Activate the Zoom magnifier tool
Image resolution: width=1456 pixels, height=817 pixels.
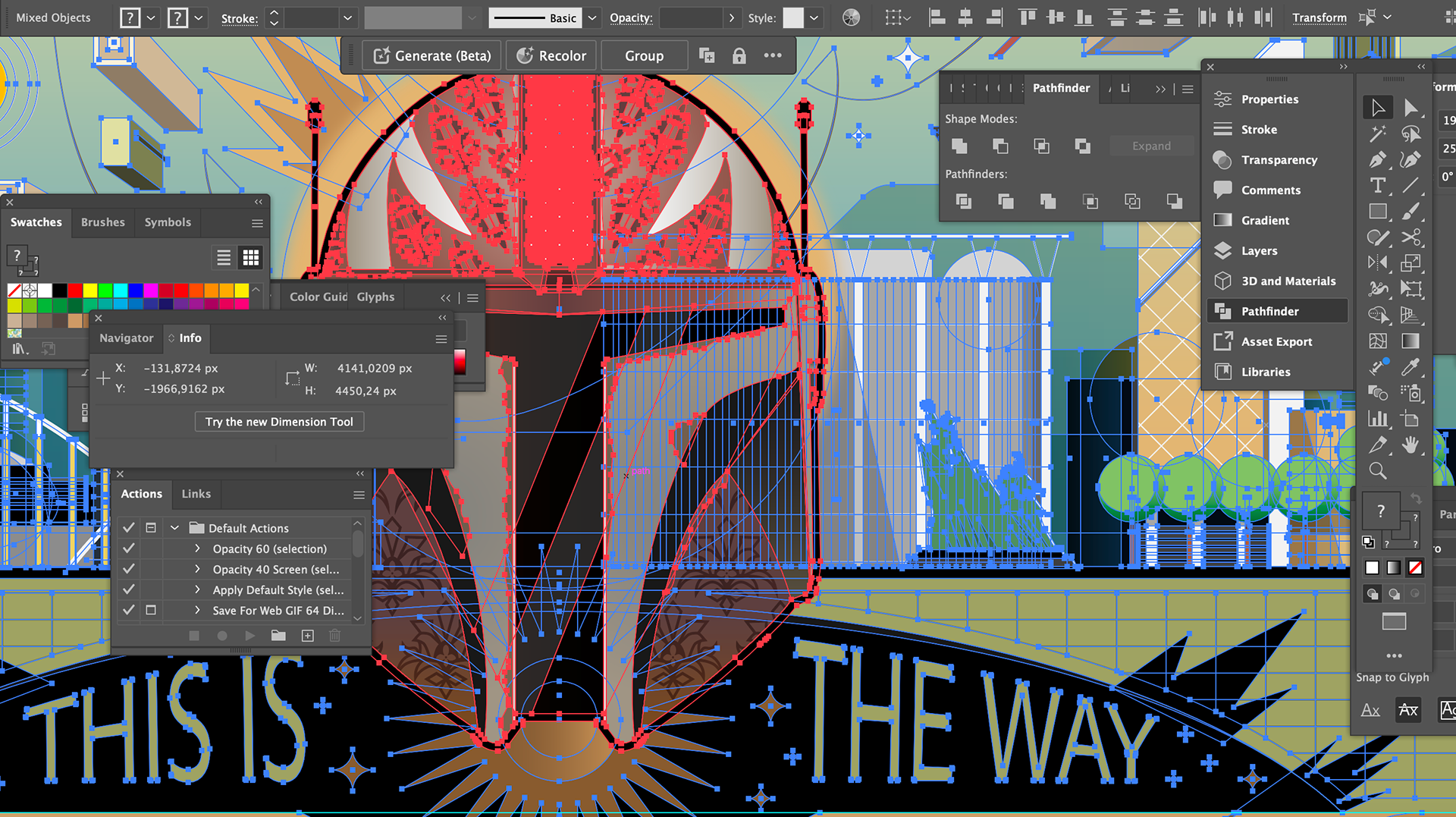pyautogui.click(x=1378, y=471)
